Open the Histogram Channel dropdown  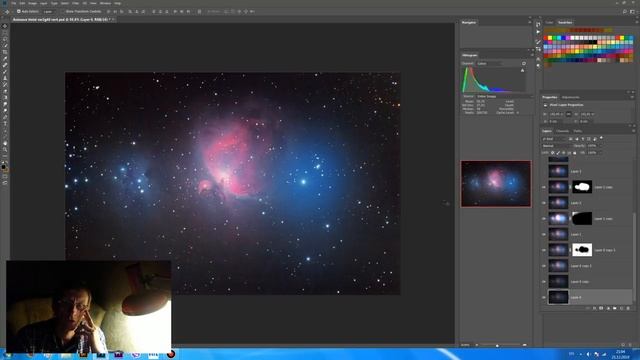click(x=489, y=64)
